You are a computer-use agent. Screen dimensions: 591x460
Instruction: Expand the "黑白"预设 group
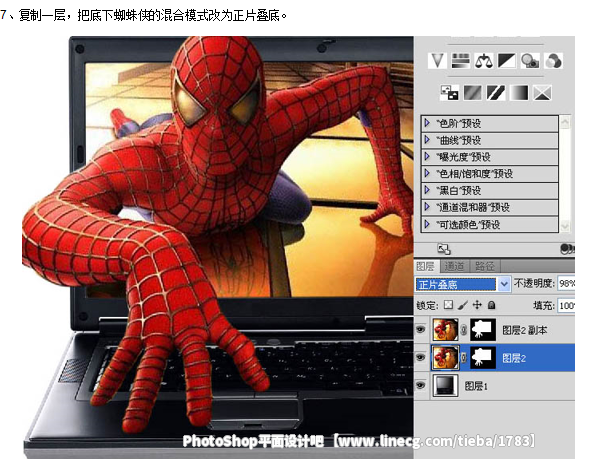(x=427, y=190)
